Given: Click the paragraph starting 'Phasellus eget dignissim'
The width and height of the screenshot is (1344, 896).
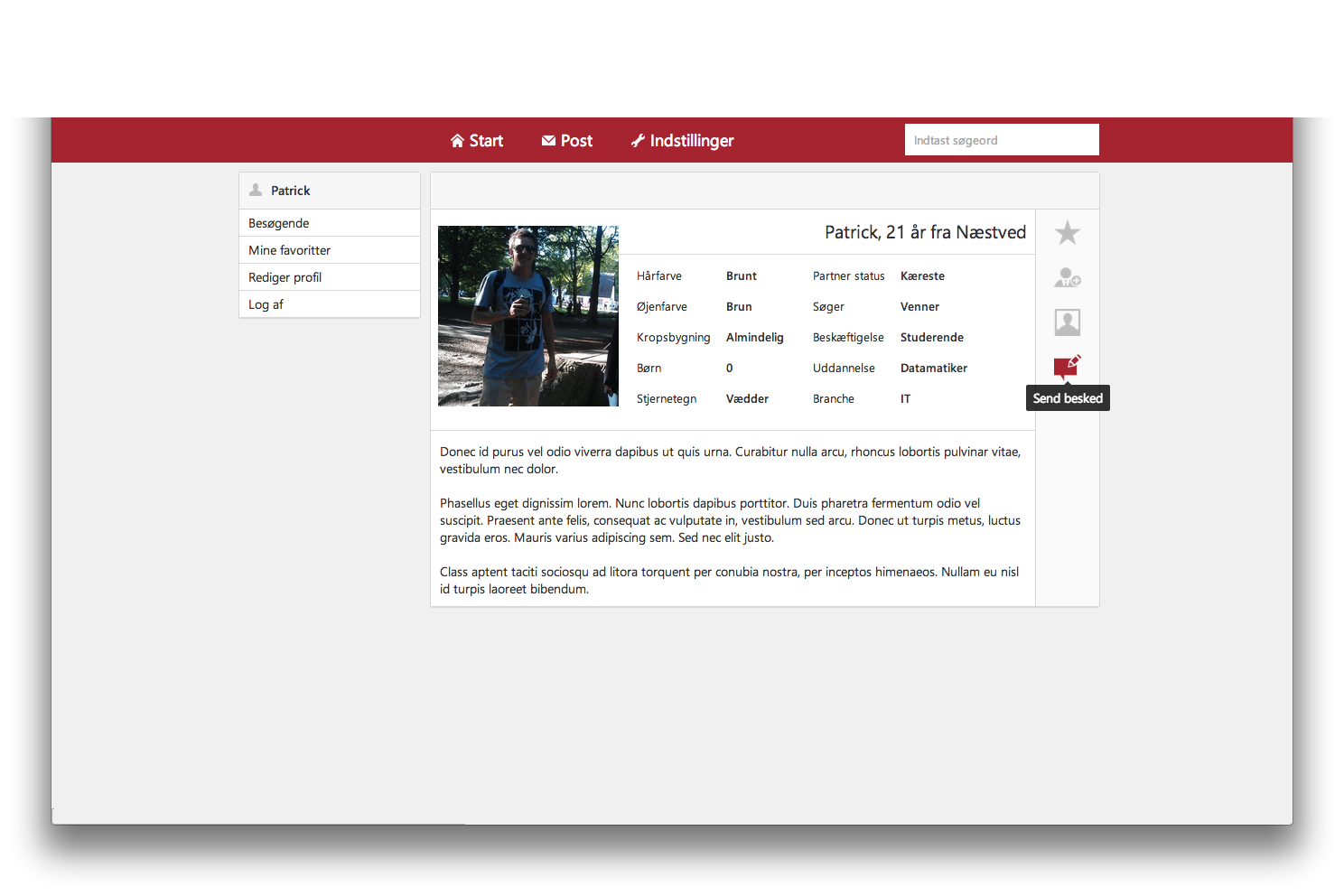Looking at the screenshot, I should pyautogui.click(x=731, y=520).
